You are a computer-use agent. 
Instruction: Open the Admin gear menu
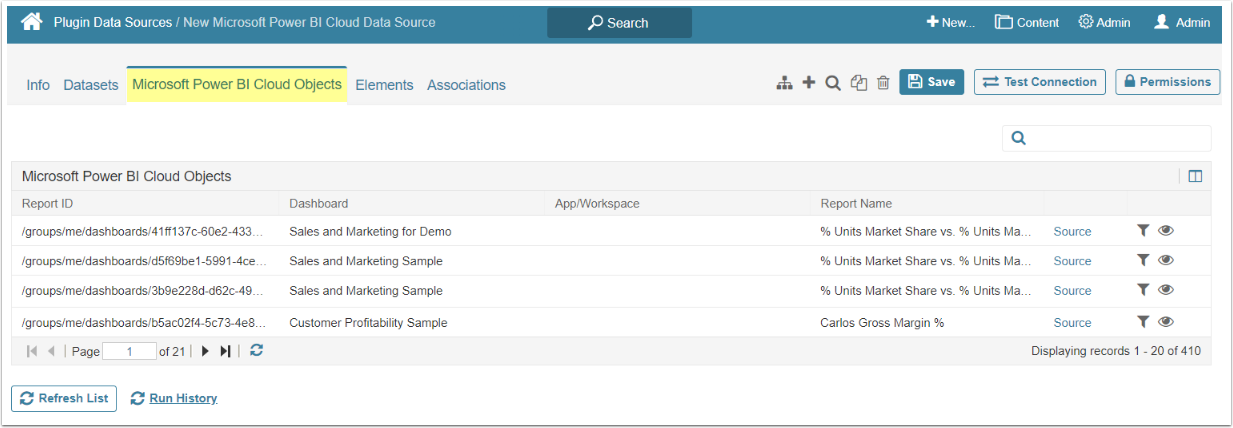point(1104,22)
